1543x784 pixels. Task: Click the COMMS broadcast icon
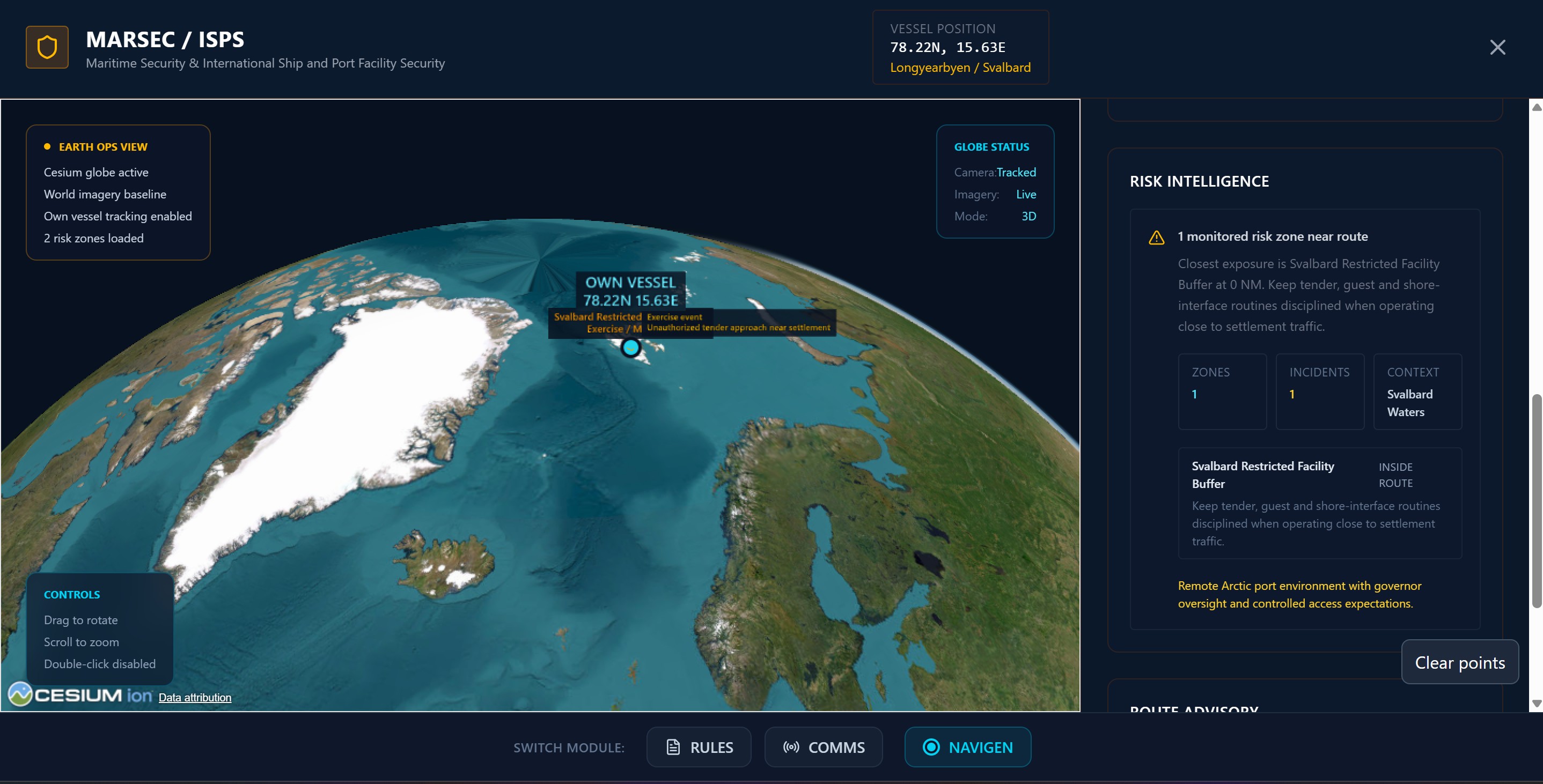pos(791,747)
